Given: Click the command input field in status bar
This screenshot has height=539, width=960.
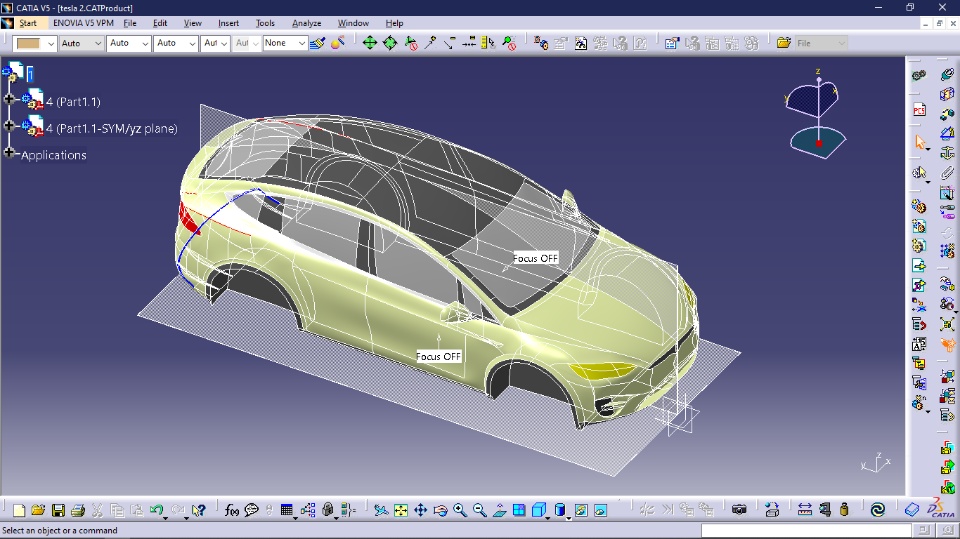Looking at the screenshot, I should (x=806, y=530).
